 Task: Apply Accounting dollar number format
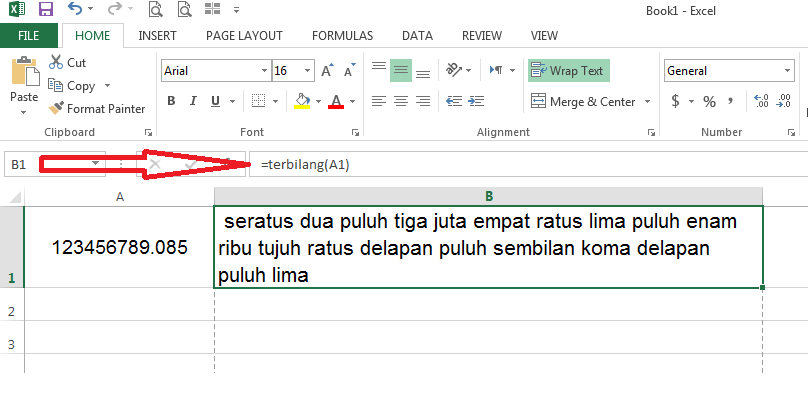click(675, 101)
